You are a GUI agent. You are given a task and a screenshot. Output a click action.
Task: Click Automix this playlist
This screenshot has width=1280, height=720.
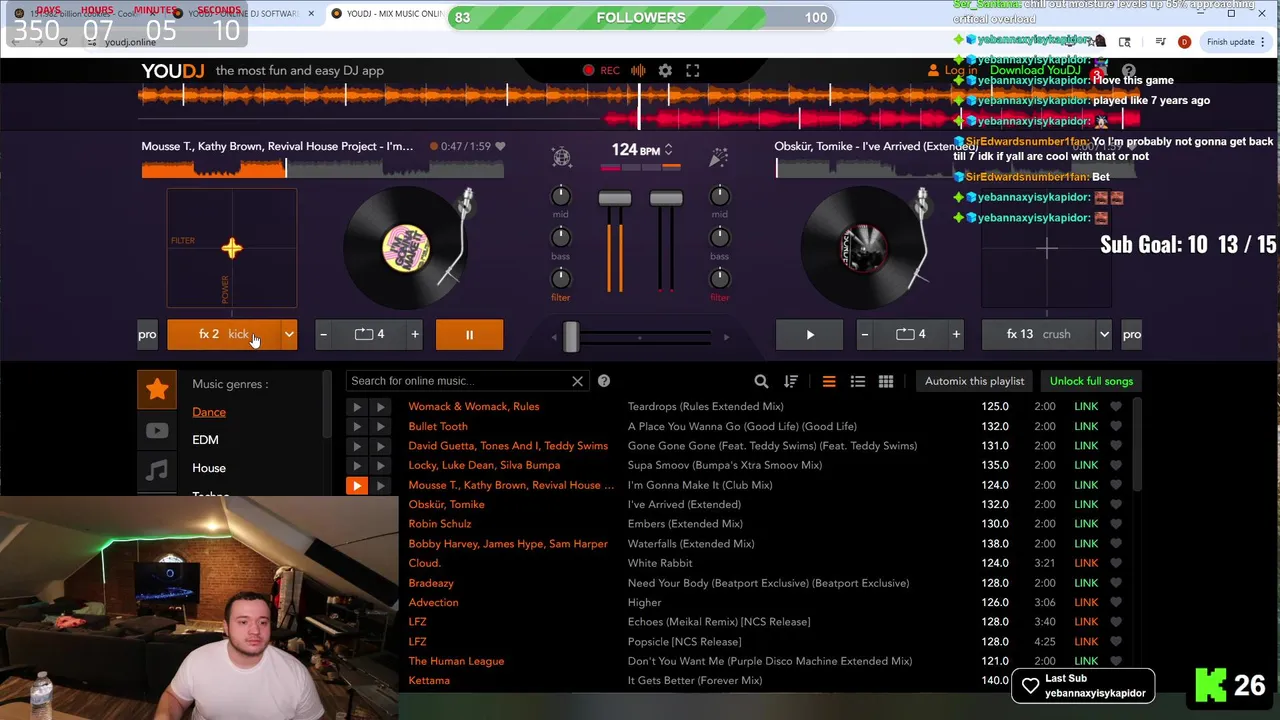tap(974, 381)
